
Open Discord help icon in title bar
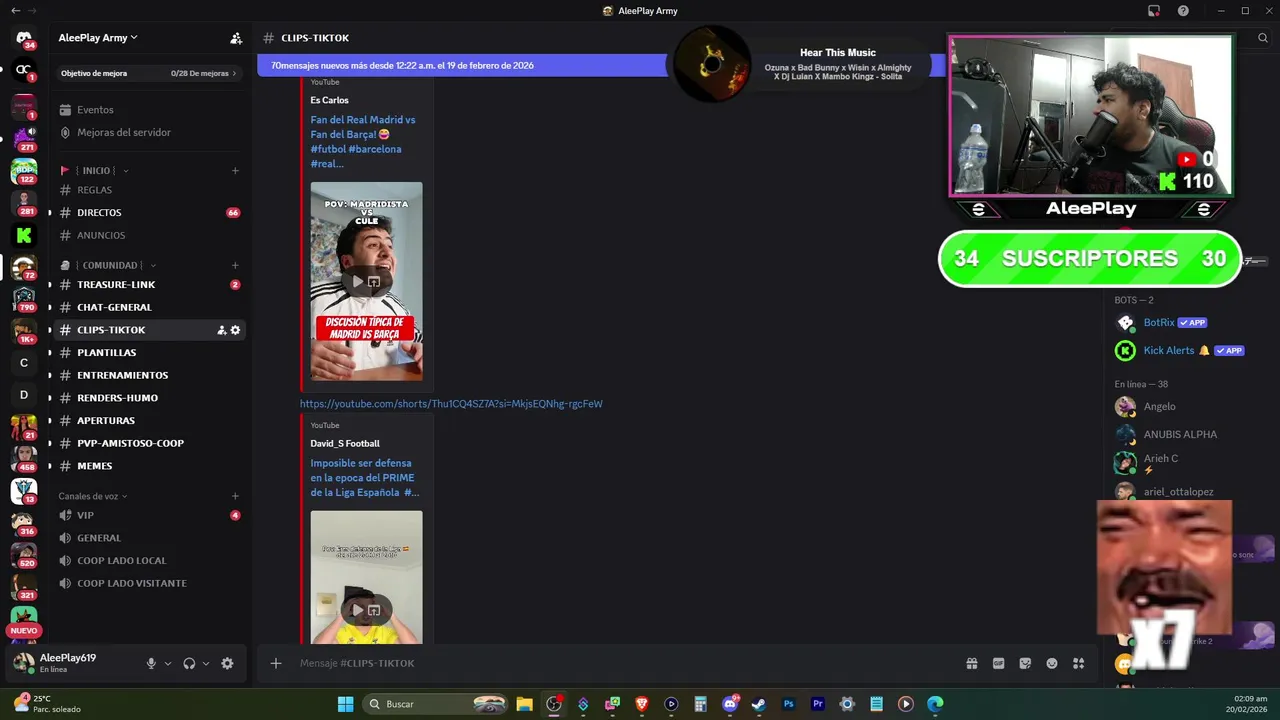(x=1183, y=11)
